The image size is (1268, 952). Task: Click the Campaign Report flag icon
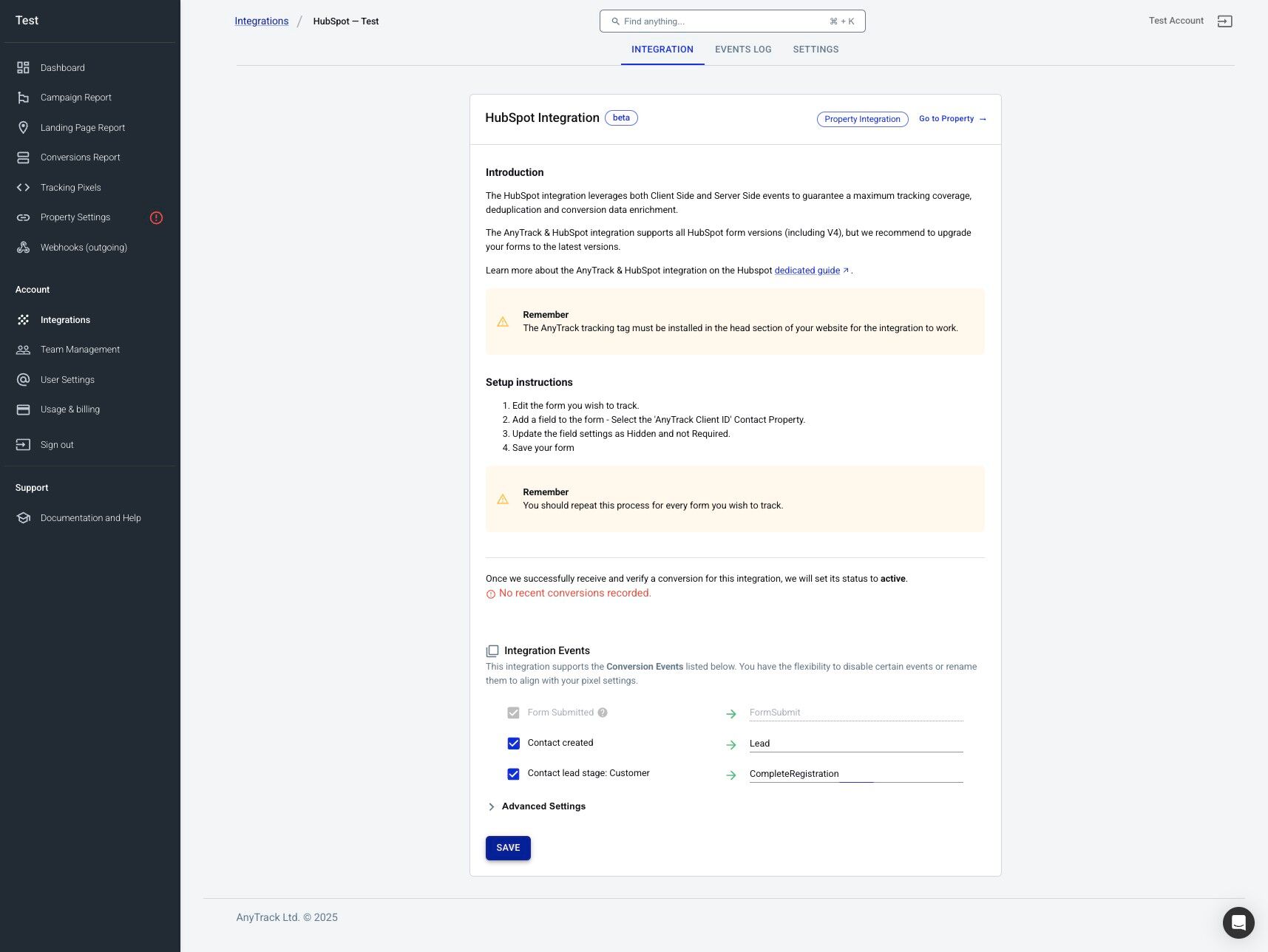[x=23, y=98]
